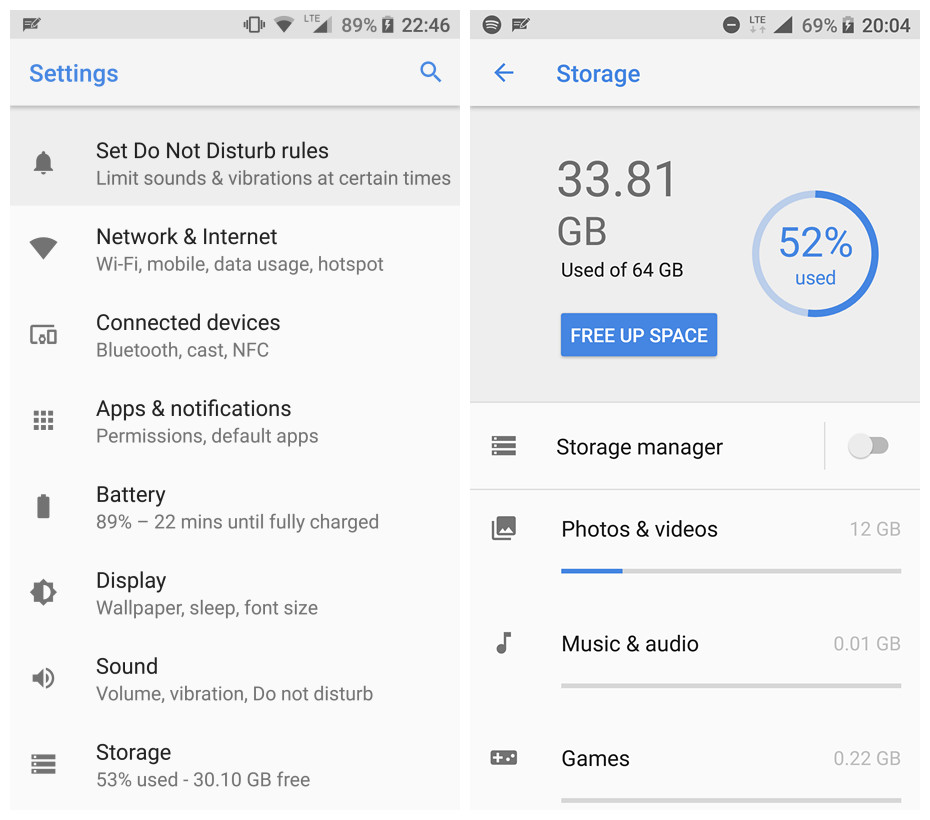930x820 pixels.
Task: Select Set Do Not Disturb rules suggestion
Action: [235, 163]
